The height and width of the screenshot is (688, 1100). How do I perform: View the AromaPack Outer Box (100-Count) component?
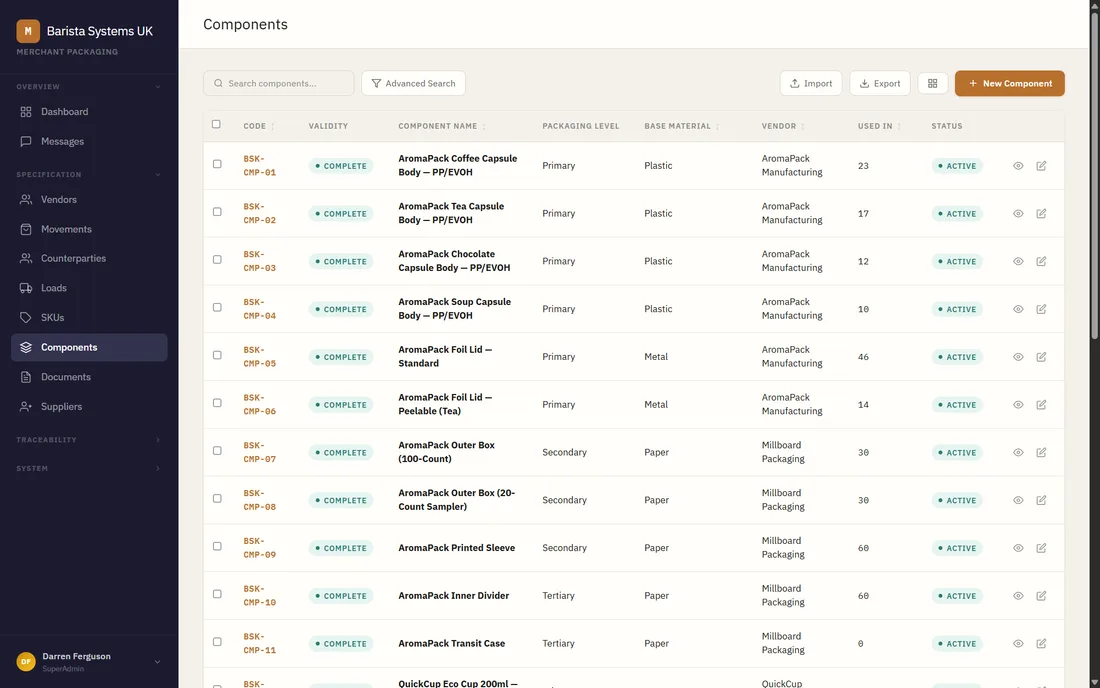1018,452
